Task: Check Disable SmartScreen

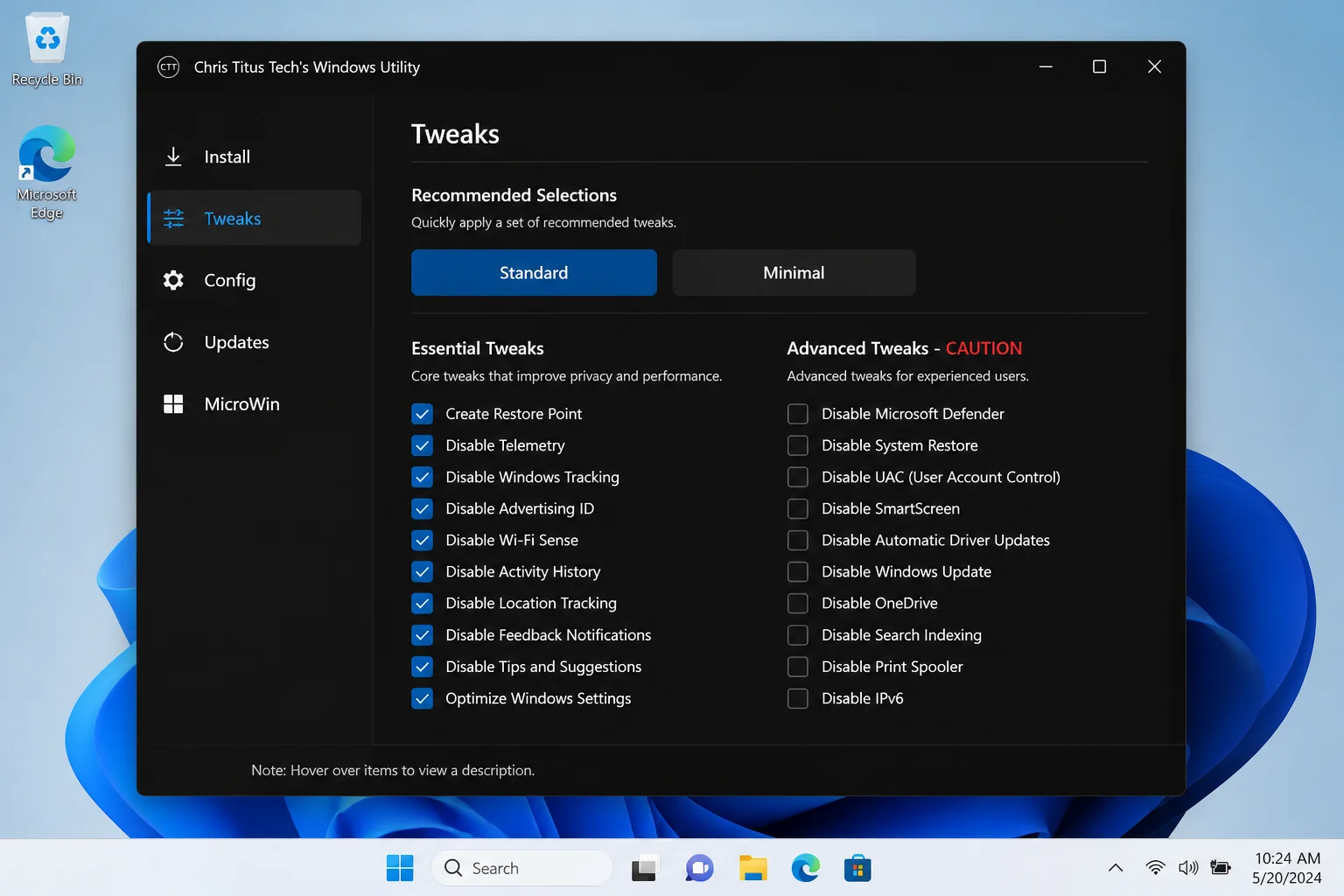Action: point(798,508)
